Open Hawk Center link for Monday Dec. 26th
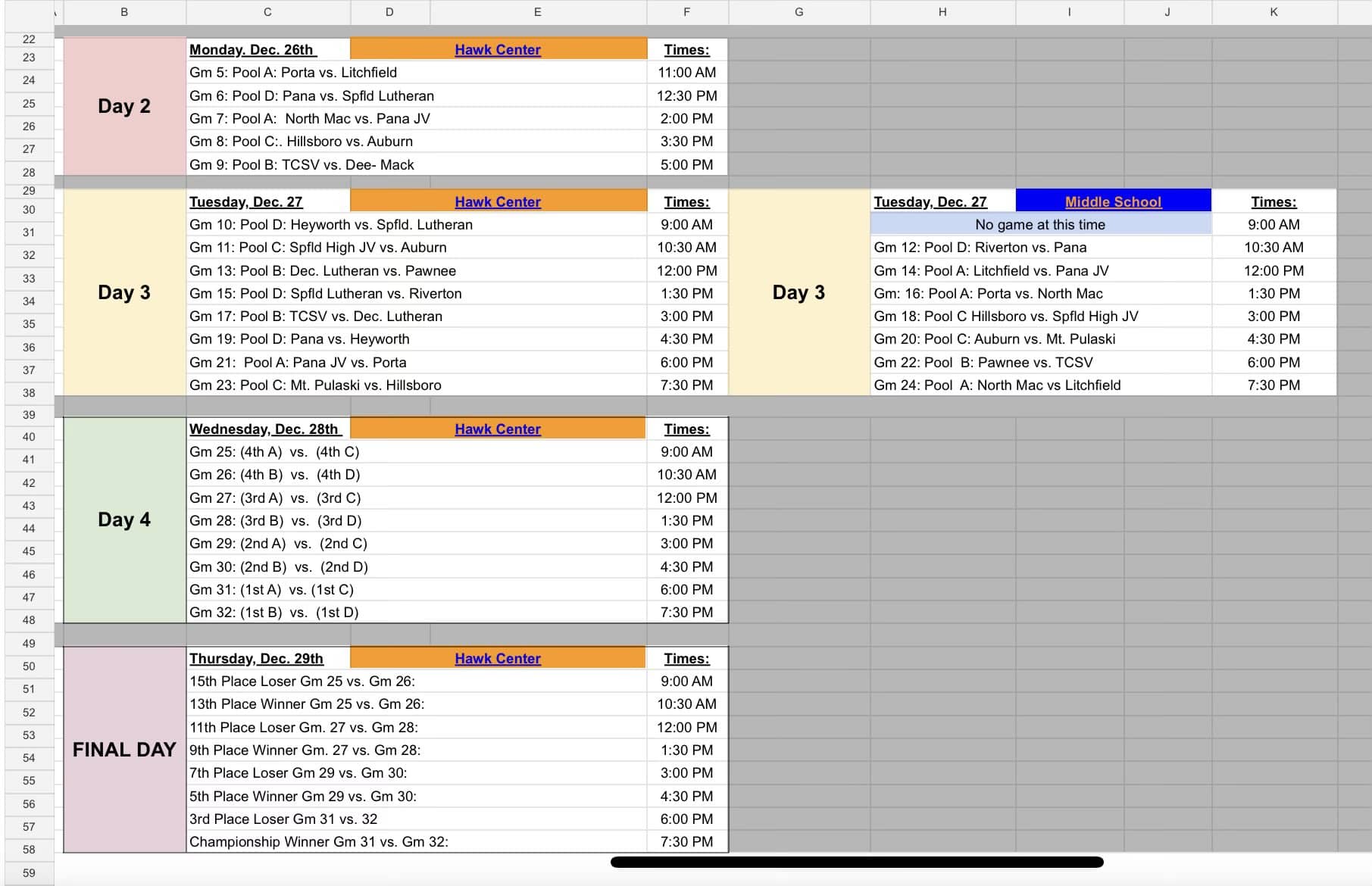This screenshot has height=886, width=1372. pyautogui.click(x=498, y=50)
